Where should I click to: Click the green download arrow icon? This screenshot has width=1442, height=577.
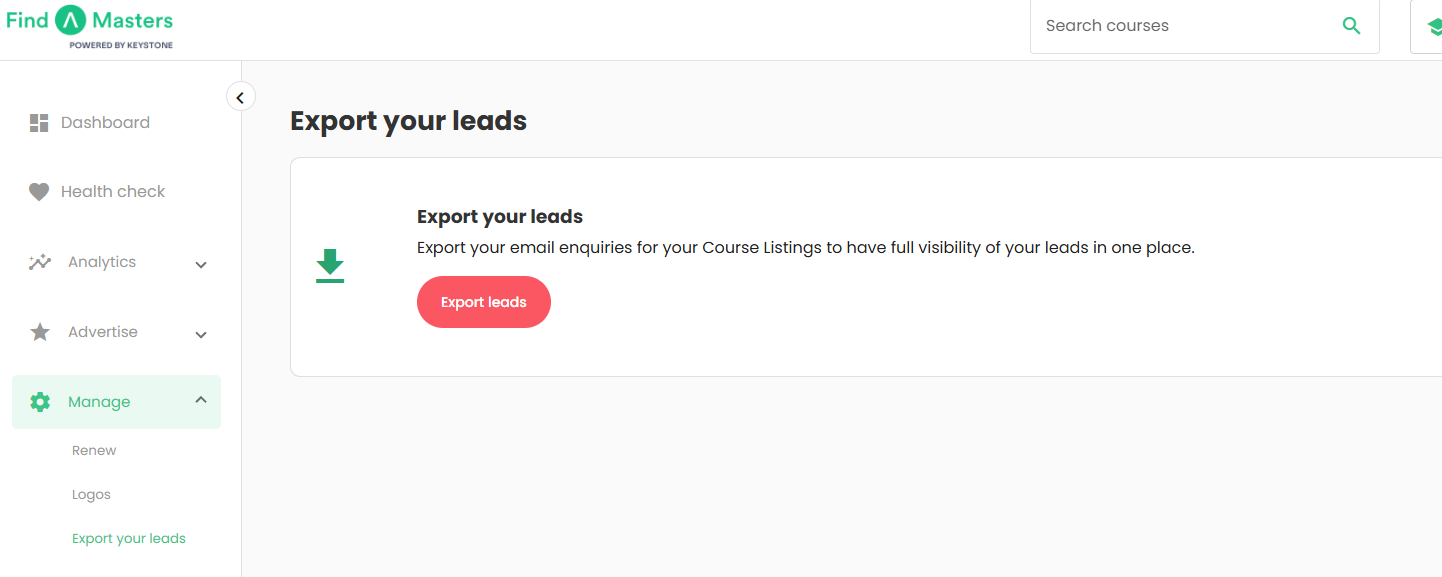[330, 266]
